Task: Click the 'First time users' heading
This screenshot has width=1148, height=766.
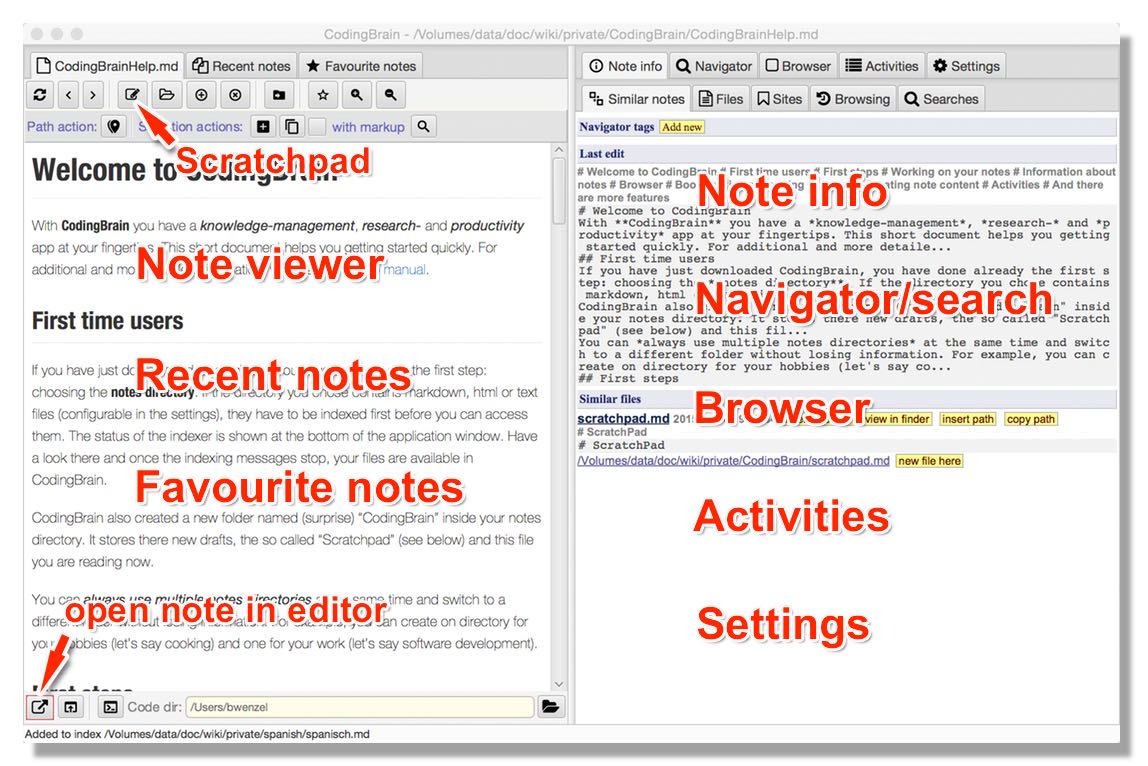Action: (x=108, y=321)
